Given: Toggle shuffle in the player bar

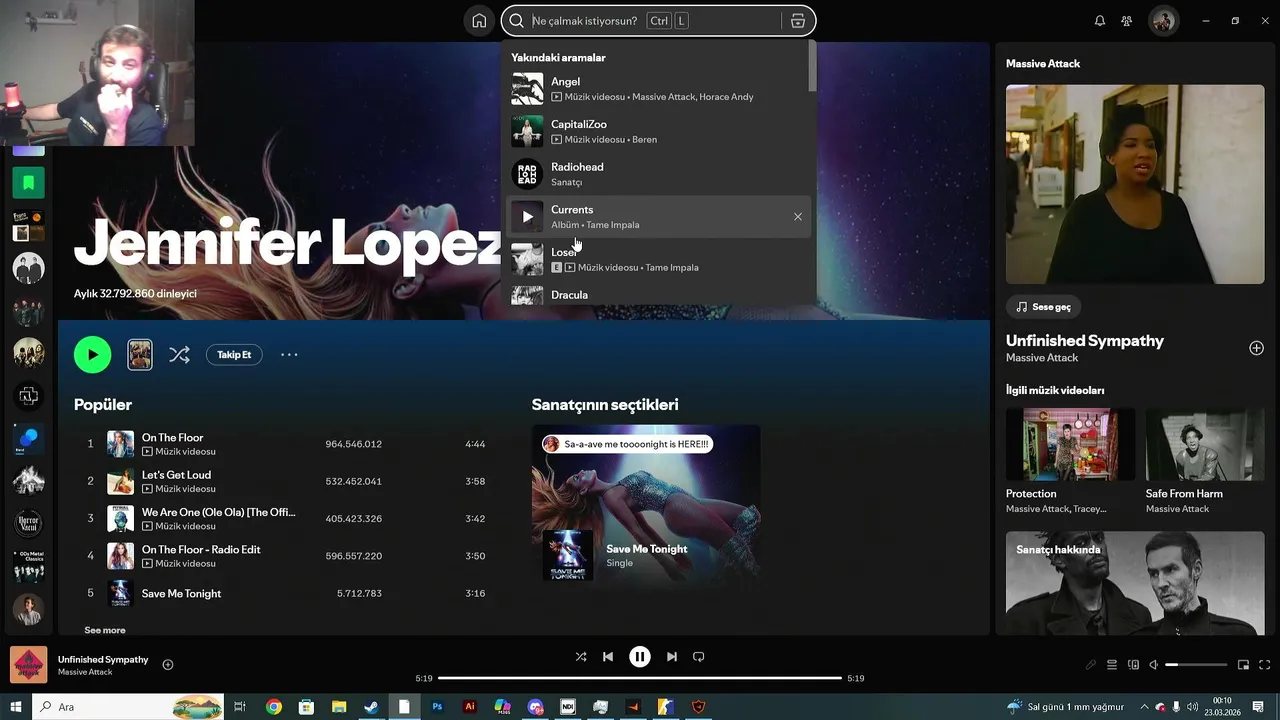Looking at the screenshot, I should click(581, 657).
